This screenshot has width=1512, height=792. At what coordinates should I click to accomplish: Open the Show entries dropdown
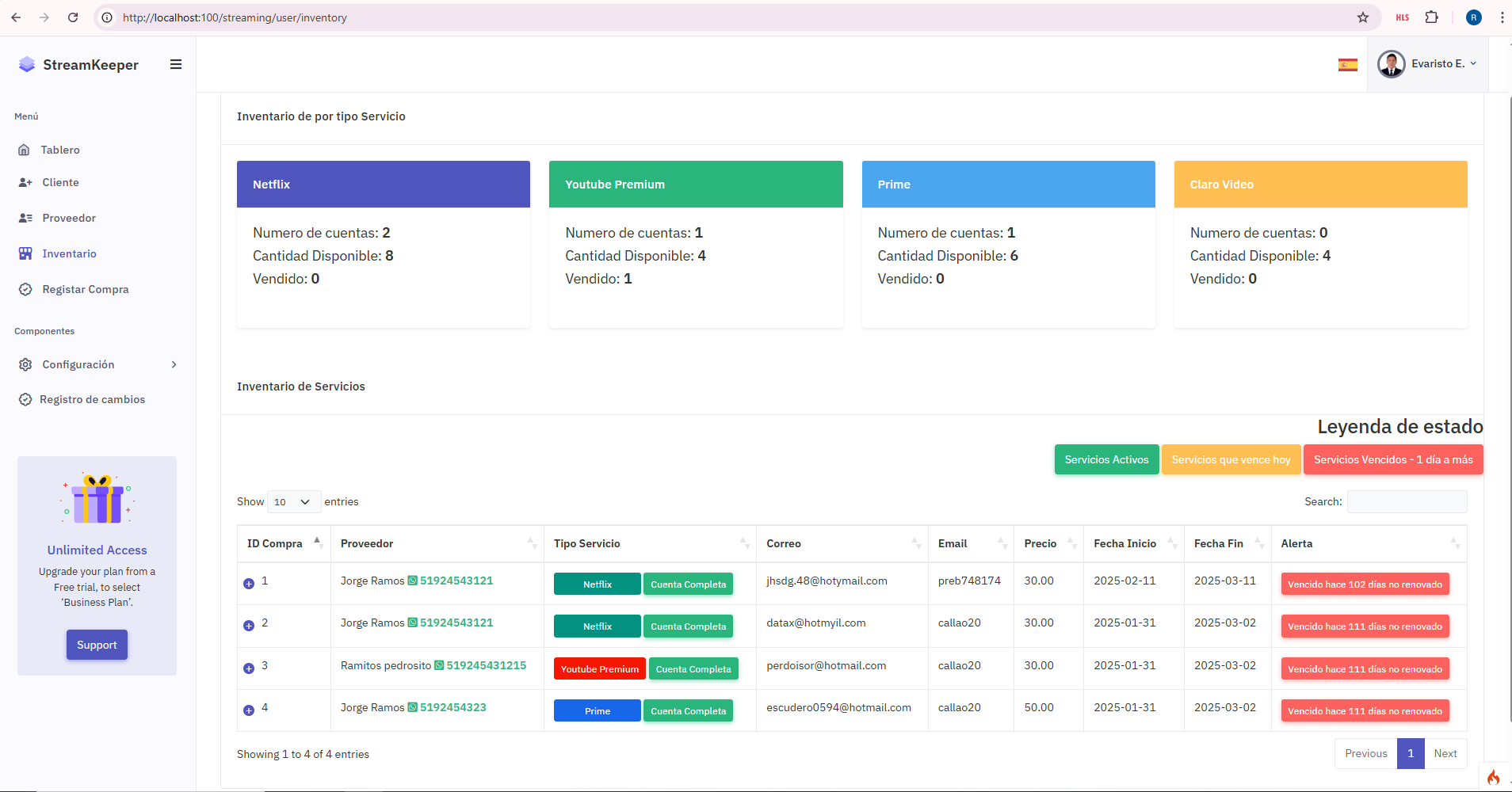tap(294, 501)
